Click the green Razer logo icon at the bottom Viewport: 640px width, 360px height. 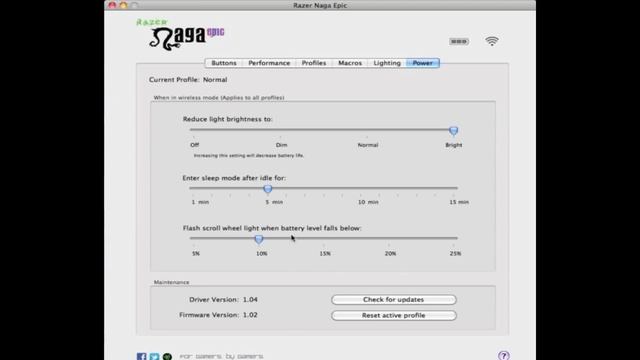[167, 356]
